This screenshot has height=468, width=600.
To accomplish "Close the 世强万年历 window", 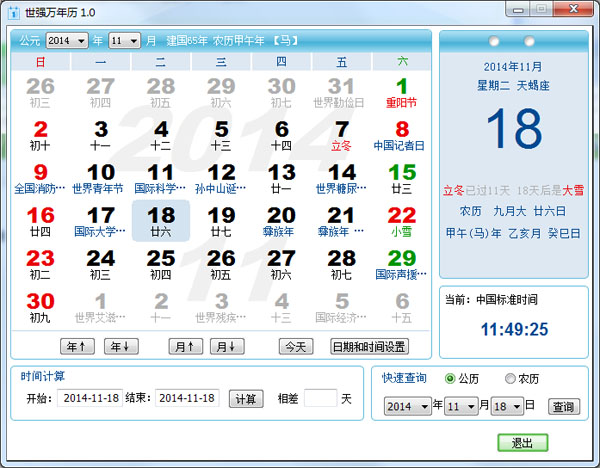I will point(573,9).
